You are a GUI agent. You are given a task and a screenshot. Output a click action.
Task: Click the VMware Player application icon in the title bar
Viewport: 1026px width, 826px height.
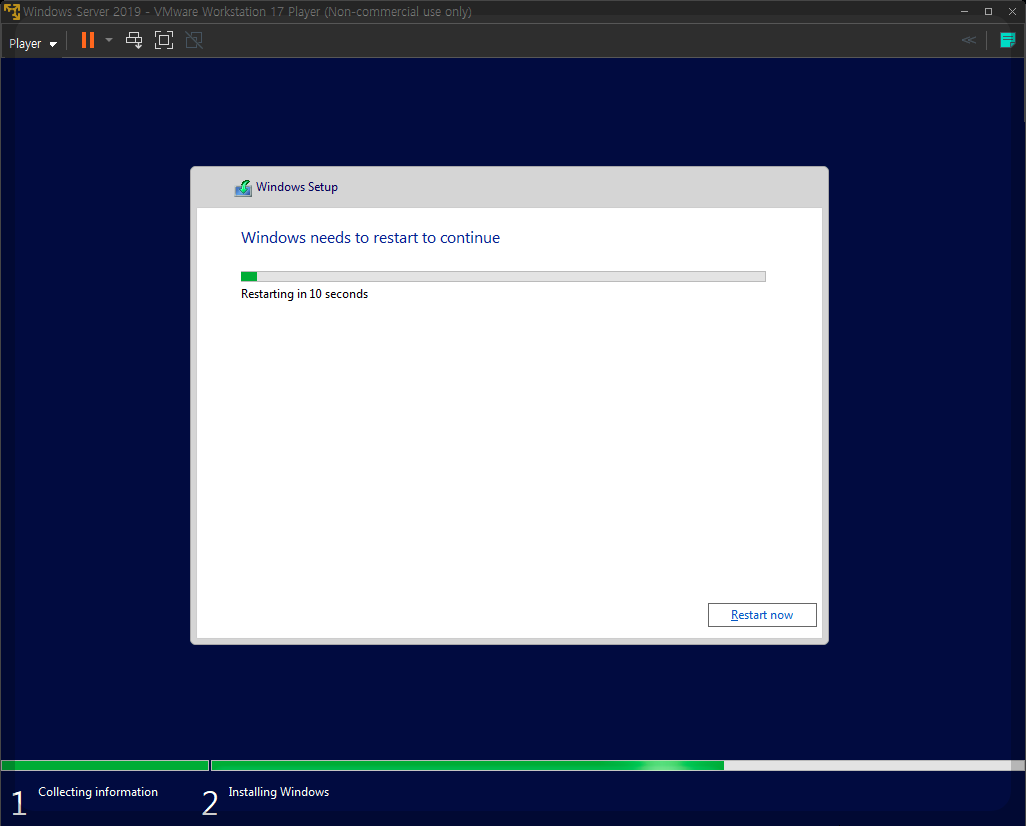[x=12, y=12]
